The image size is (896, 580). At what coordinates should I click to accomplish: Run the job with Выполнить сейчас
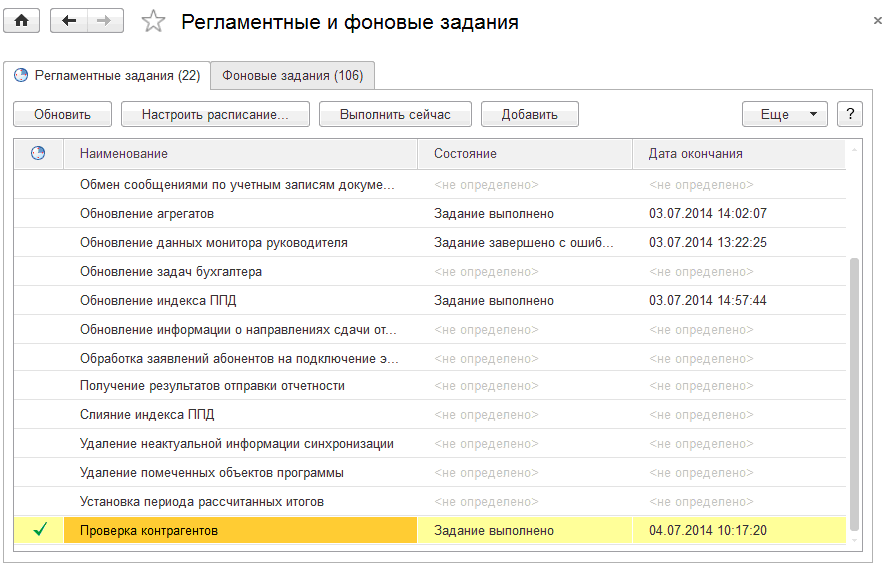pos(395,114)
